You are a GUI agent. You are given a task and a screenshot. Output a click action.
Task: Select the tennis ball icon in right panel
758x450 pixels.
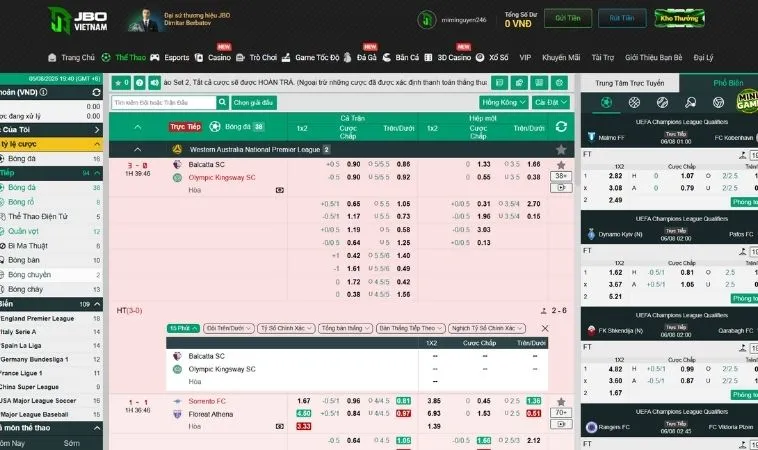coord(662,102)
